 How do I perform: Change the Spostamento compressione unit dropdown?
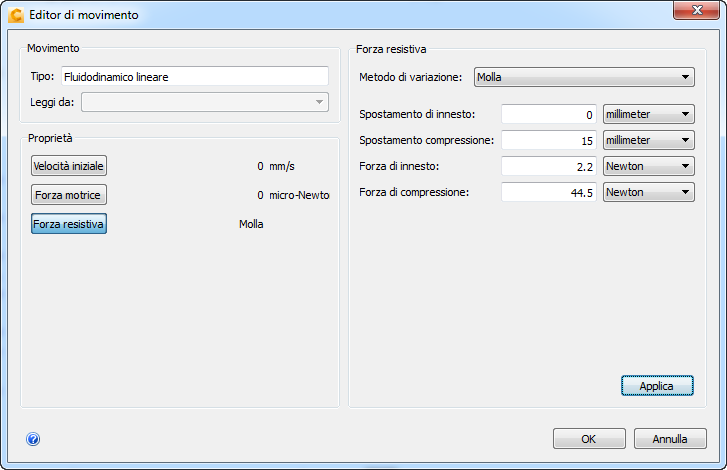point(649,140)
